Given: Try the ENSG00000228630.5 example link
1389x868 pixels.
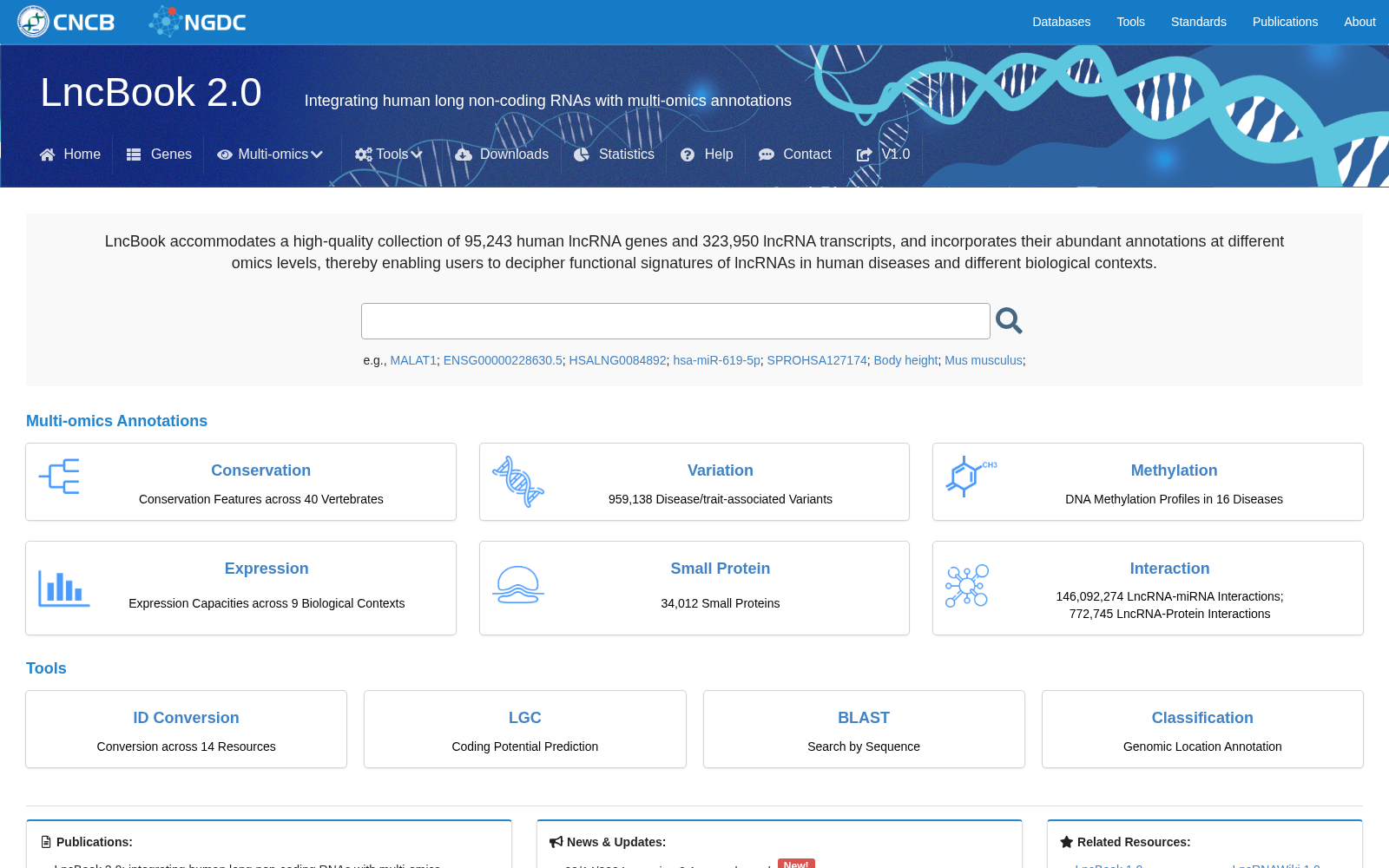Looking at the screenshot, I should pos(503,360).
